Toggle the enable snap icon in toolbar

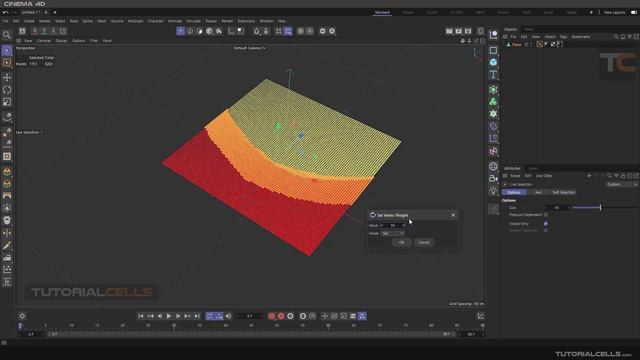(x=257, y=31)
